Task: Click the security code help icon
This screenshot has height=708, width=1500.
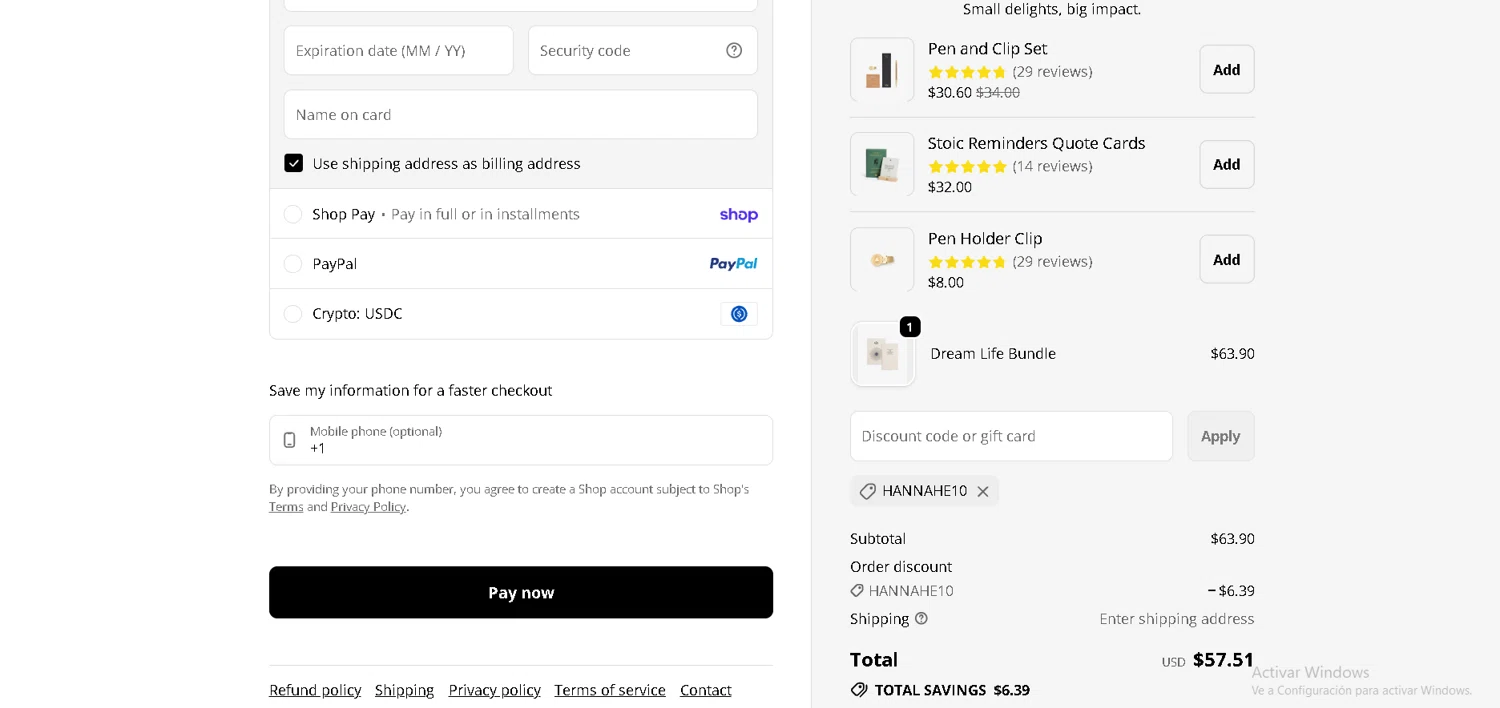Action: pos(734,50)
